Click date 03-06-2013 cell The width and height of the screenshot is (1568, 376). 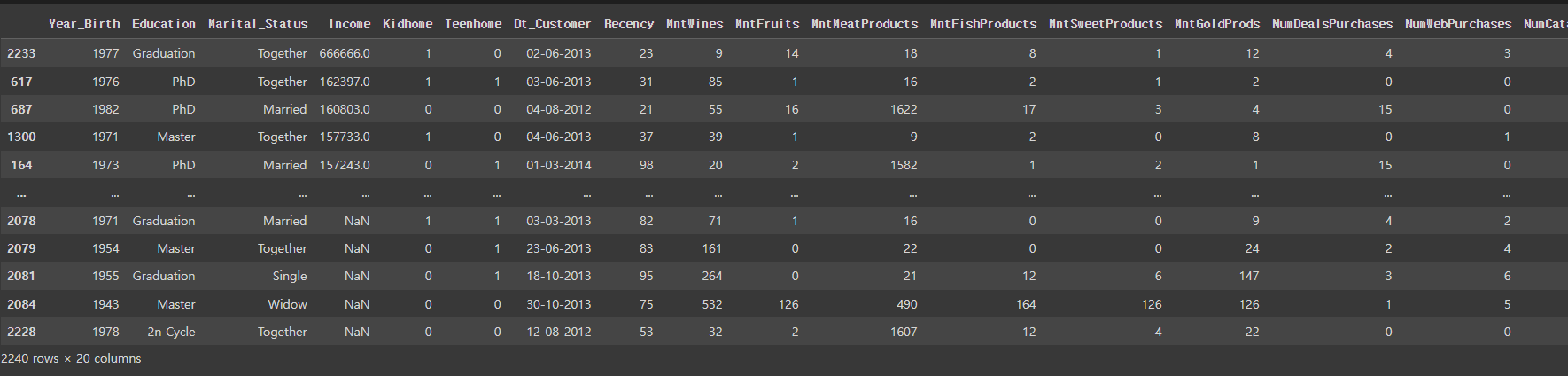[x=558, y=82]
